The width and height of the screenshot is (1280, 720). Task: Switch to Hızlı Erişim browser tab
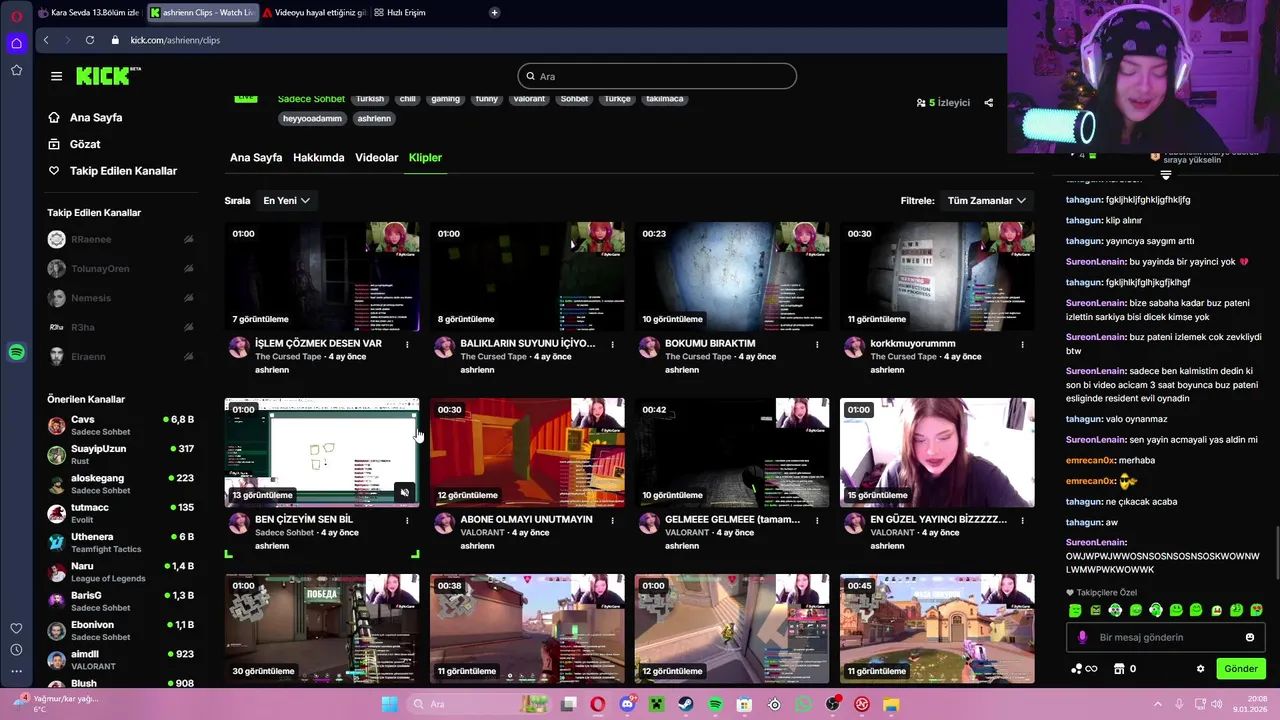(x=400, y=13)
